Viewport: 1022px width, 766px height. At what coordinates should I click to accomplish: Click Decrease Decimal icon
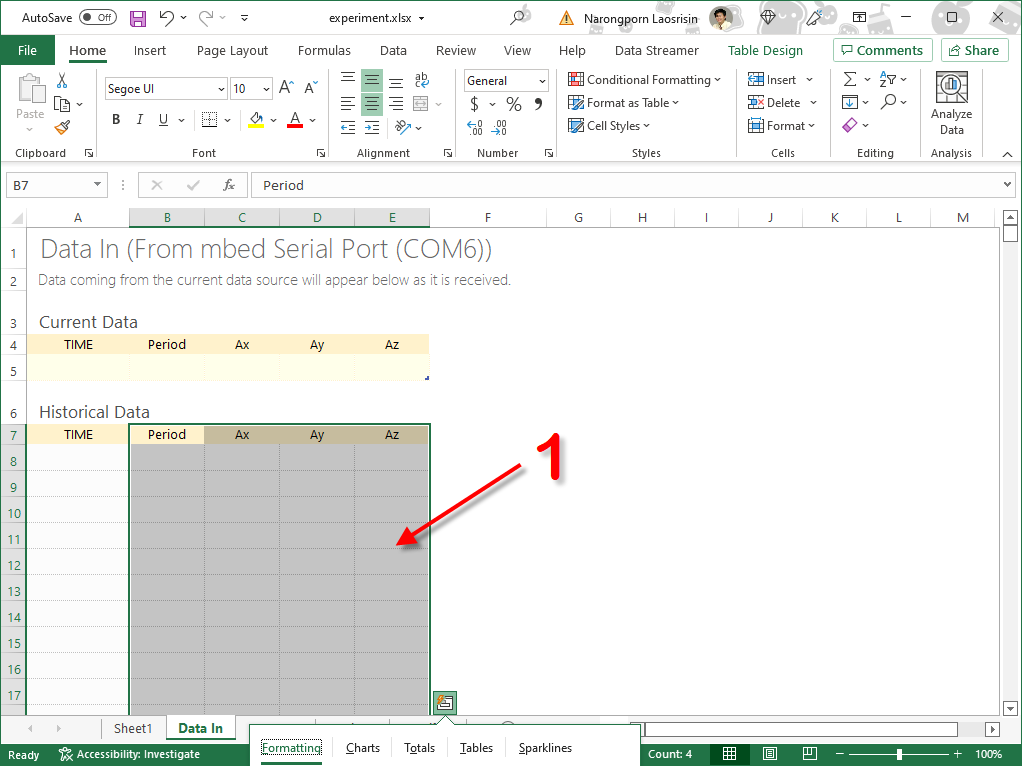tap(499, 128)
